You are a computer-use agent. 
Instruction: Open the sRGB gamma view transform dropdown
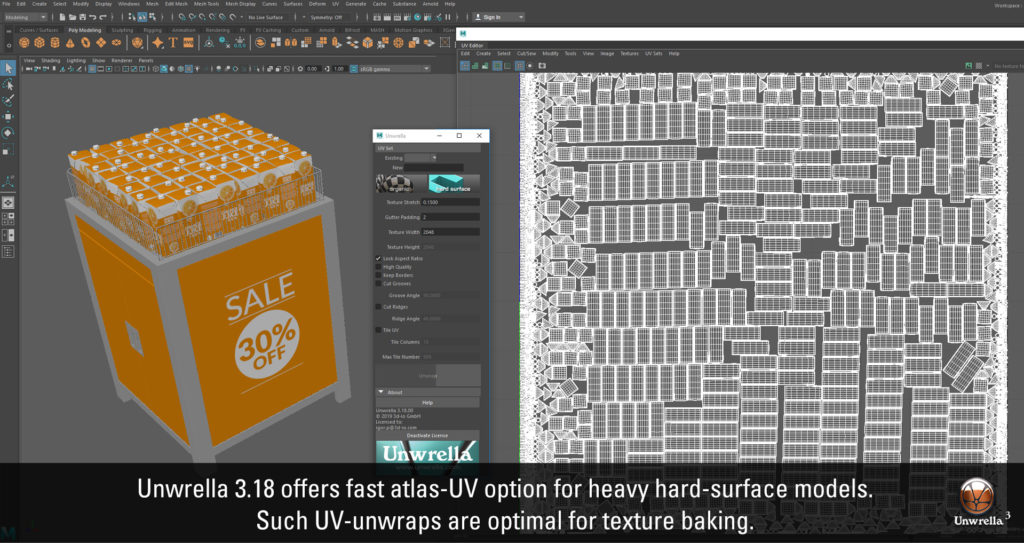tap(395, 69)
